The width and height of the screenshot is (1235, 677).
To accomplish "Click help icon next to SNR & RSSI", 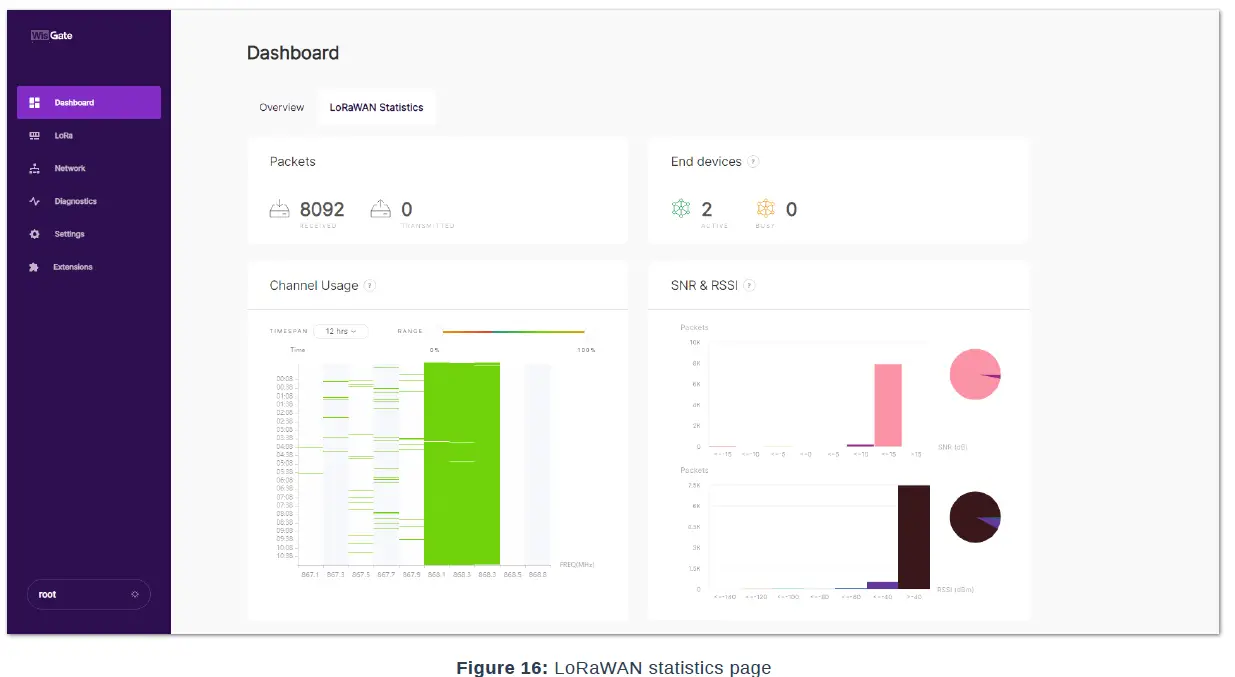I will click(x=749, y=286).
